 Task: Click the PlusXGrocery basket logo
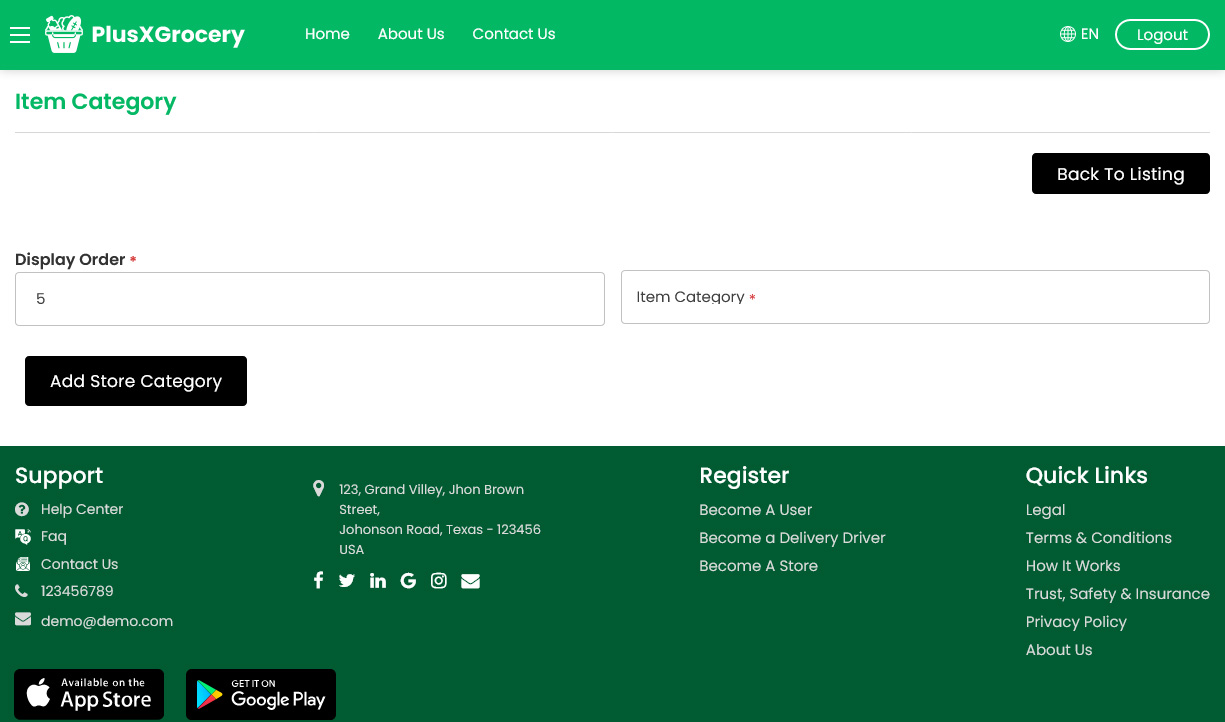pyautogui.click(x=64, y=34)
